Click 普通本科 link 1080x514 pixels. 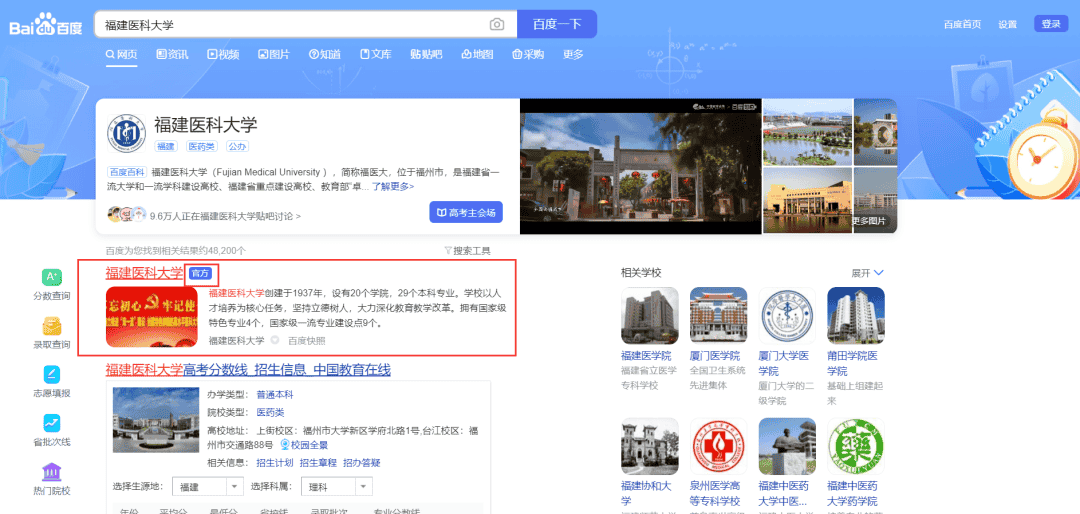pyautogui.click(x=275, y=395)
